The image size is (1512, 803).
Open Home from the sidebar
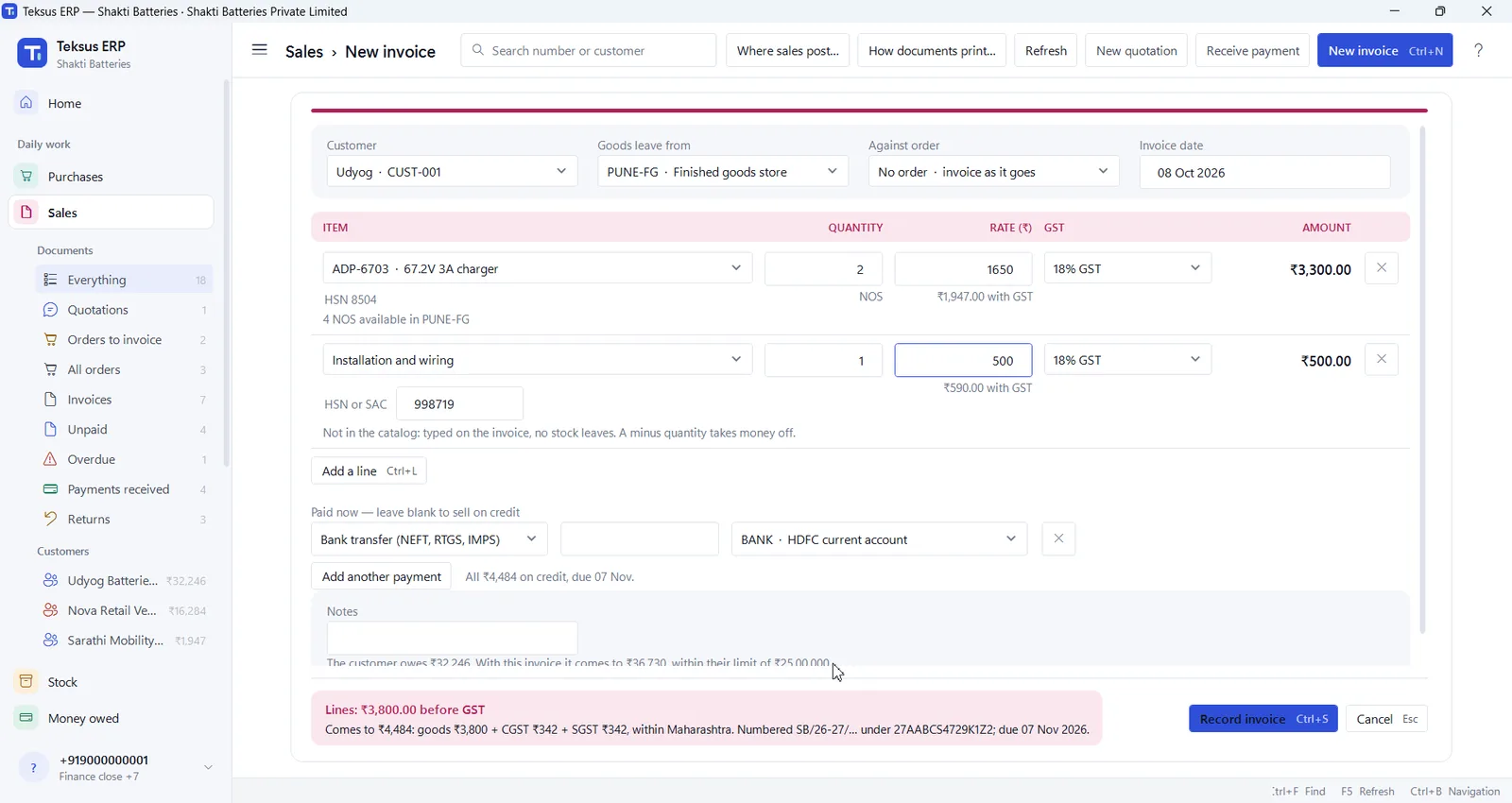[112, 103]
